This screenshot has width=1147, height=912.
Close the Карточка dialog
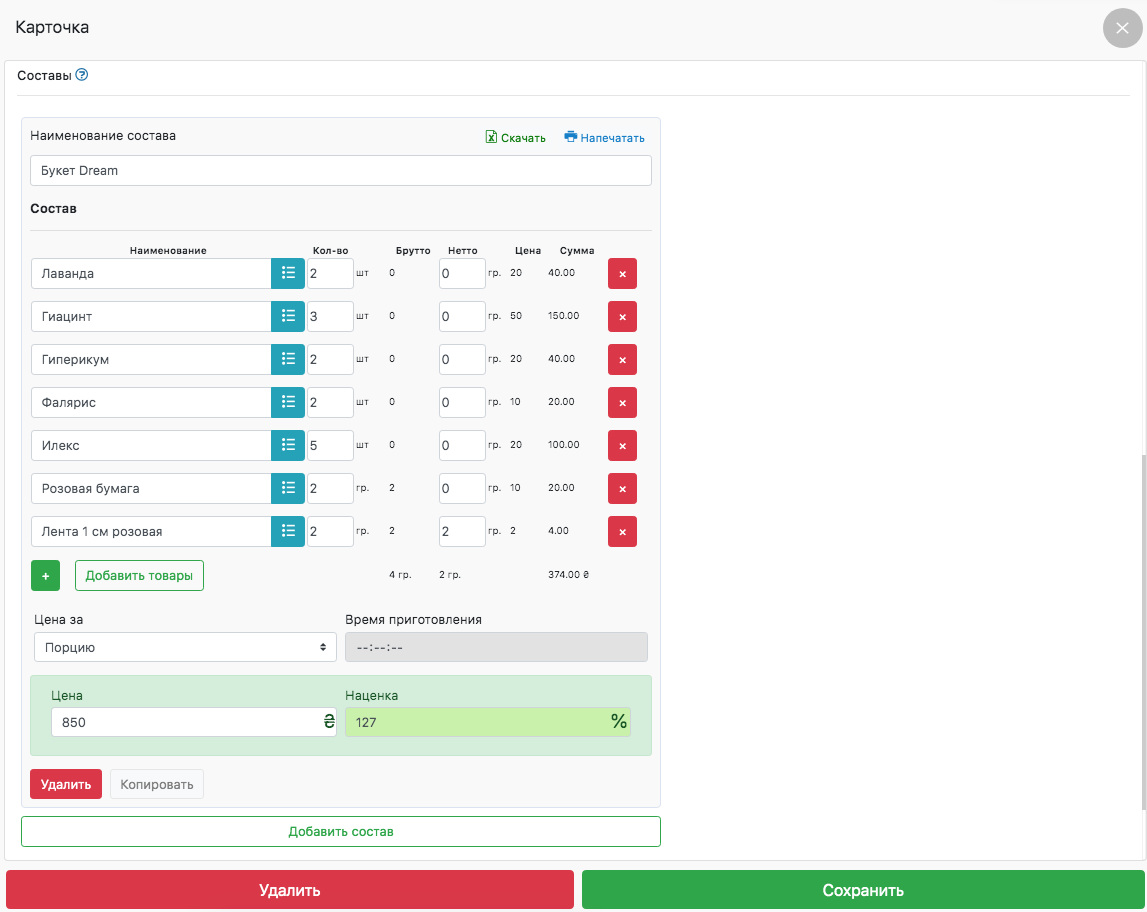point(1122,28)
